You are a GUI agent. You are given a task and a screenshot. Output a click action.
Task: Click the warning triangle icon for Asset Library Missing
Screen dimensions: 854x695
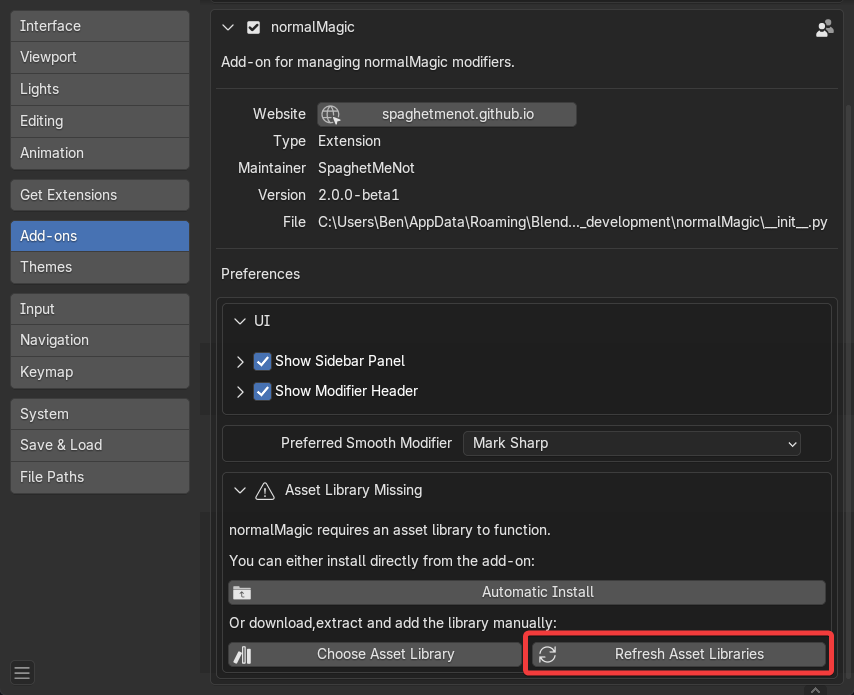(265, 490)
